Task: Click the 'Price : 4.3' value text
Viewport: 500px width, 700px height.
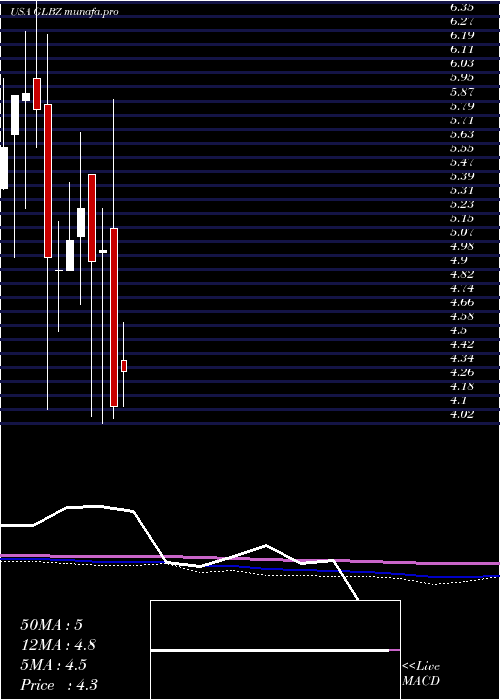Action: click(x=59, y=685)
